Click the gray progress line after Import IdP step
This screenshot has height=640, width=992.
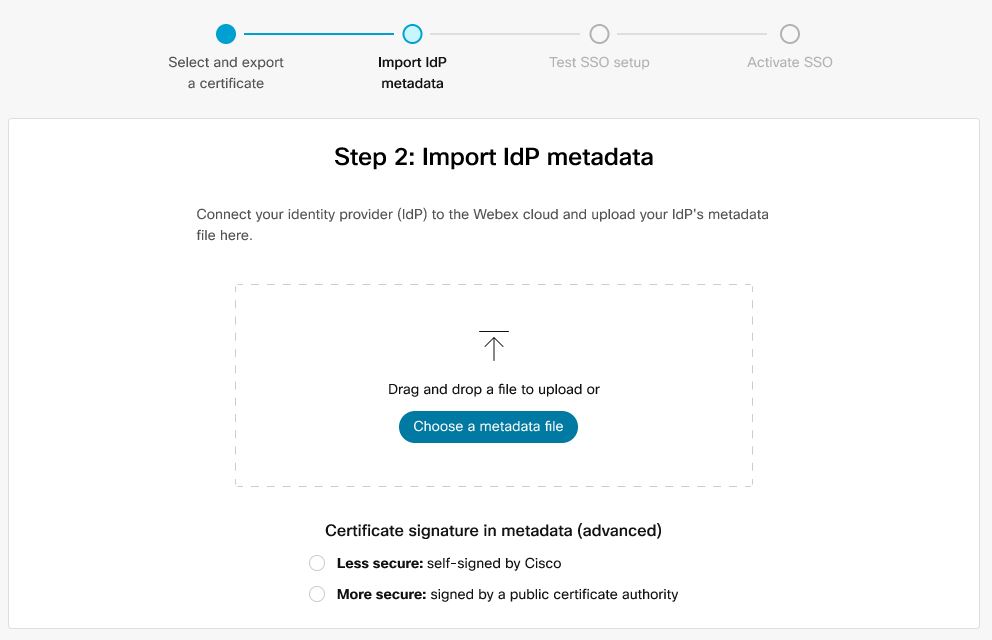click(505, 34)
